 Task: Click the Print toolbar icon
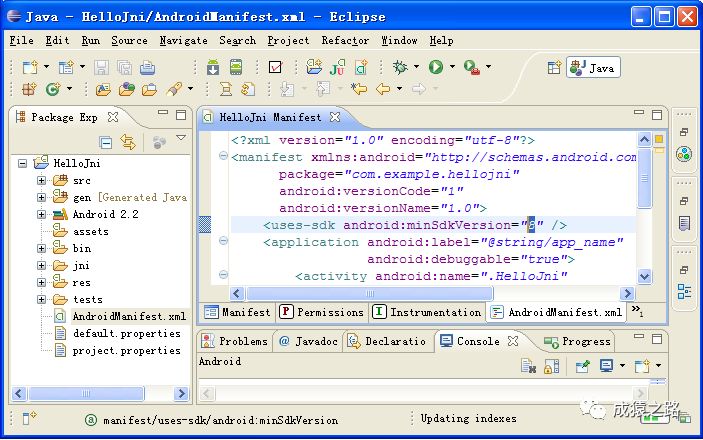(148, 67)
